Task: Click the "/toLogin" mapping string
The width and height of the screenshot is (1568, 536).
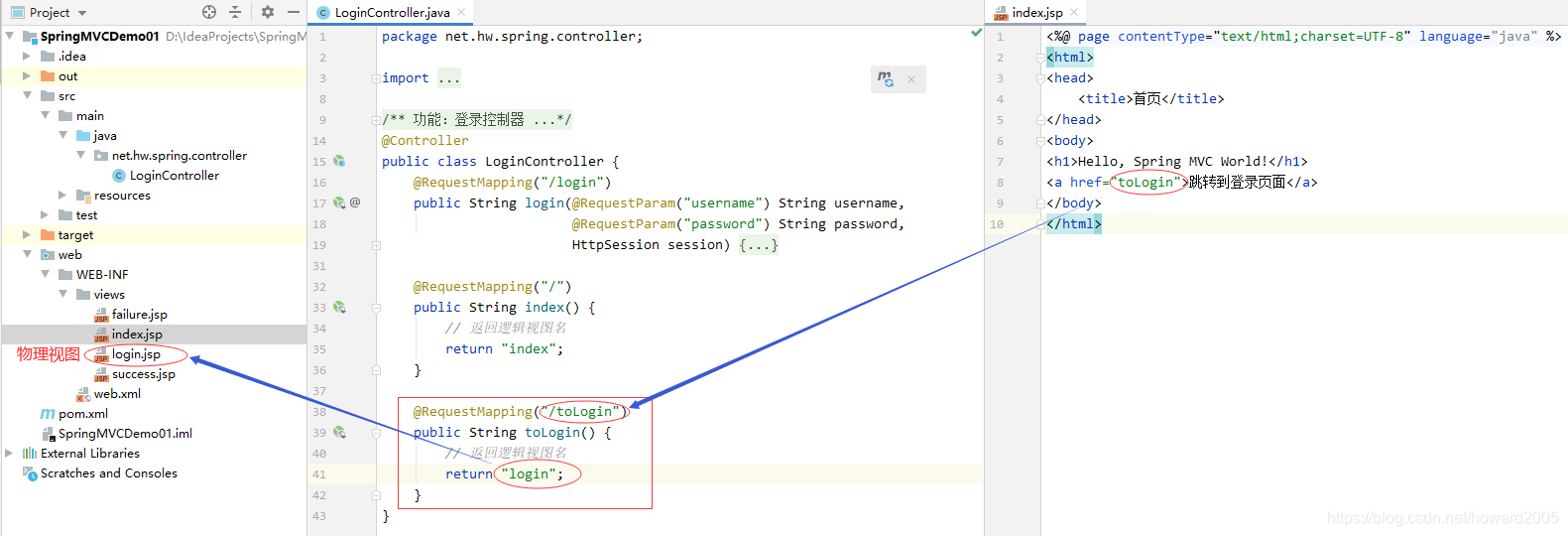Action: coord(580,412)
